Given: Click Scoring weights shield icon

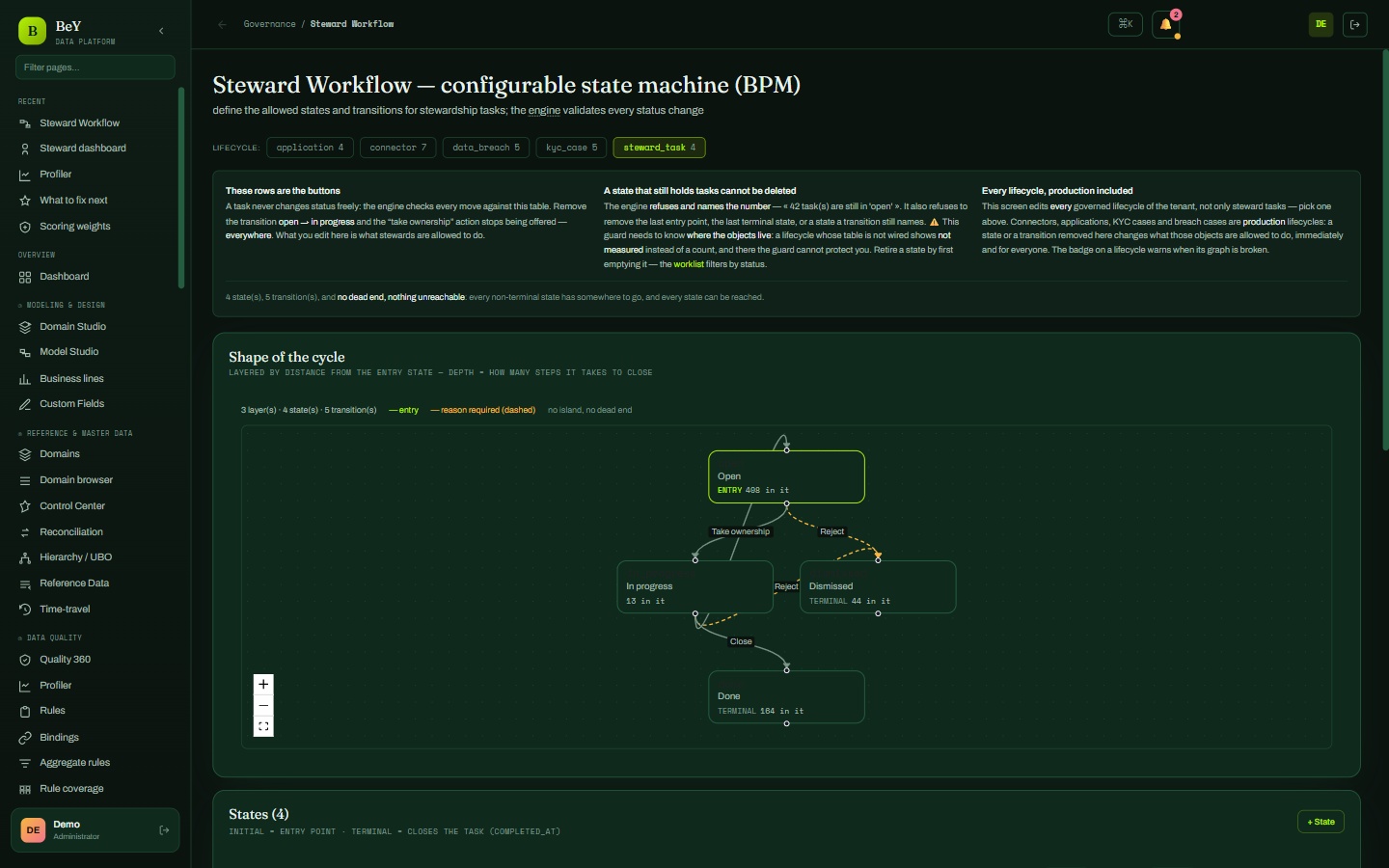Looking at the screenshot, I should (x=25, y=227).
